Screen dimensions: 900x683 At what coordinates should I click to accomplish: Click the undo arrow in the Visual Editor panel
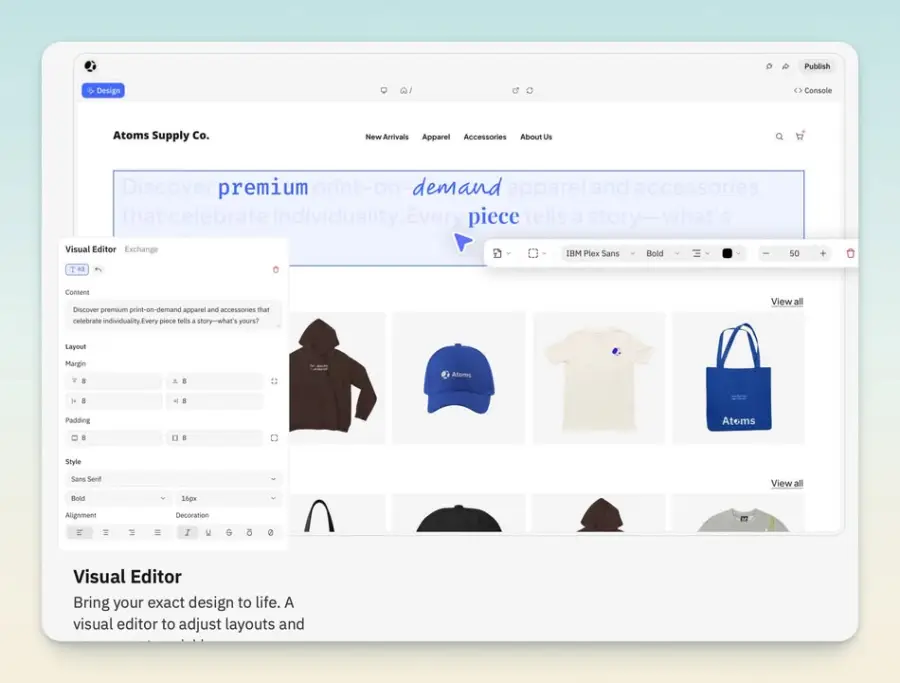click(x=98, y=269)
